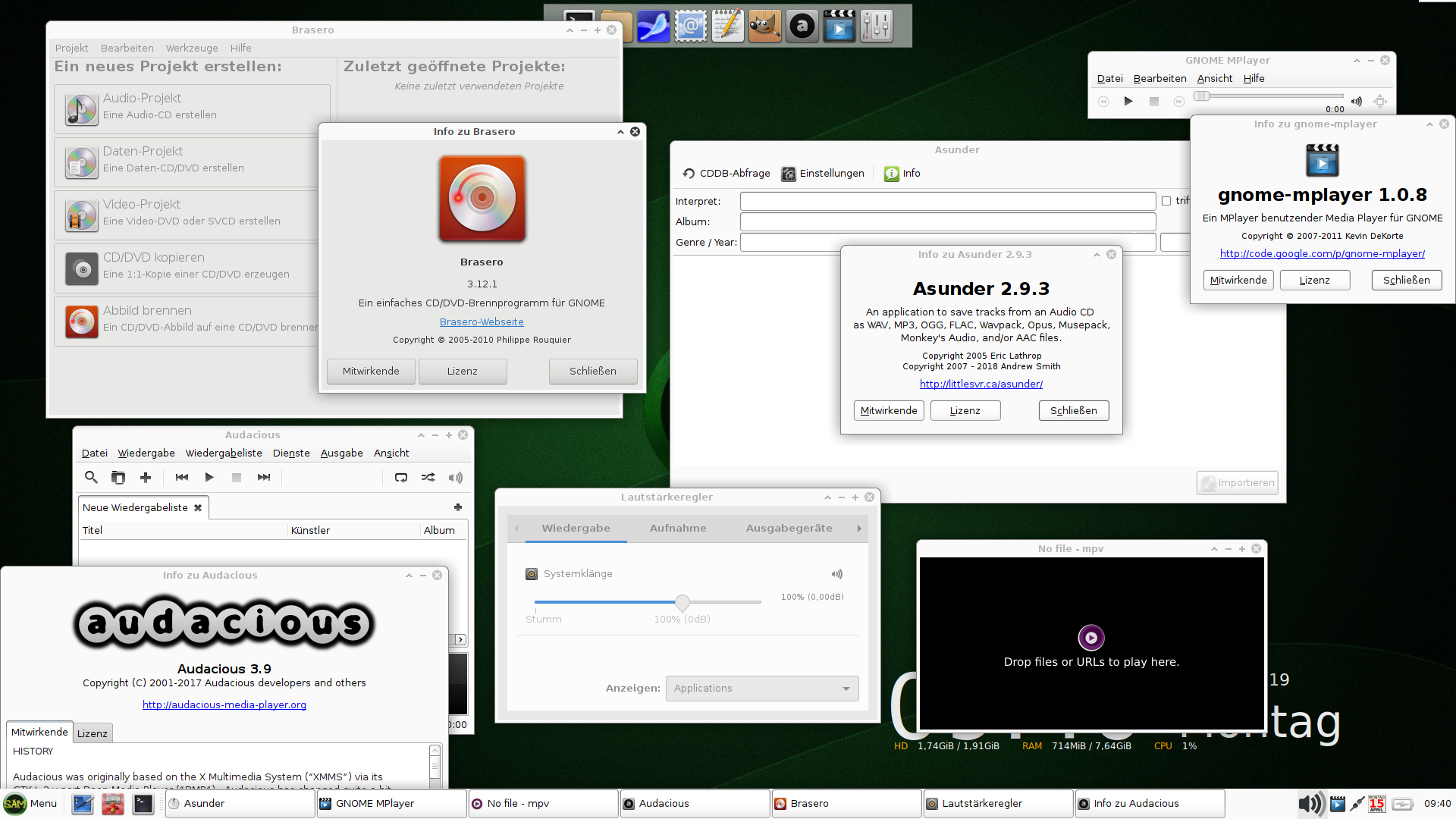Image resolution: width=1456 pixels, height=819 pixels.
Task: Click mpv's center play icon
Action: 1091,638
